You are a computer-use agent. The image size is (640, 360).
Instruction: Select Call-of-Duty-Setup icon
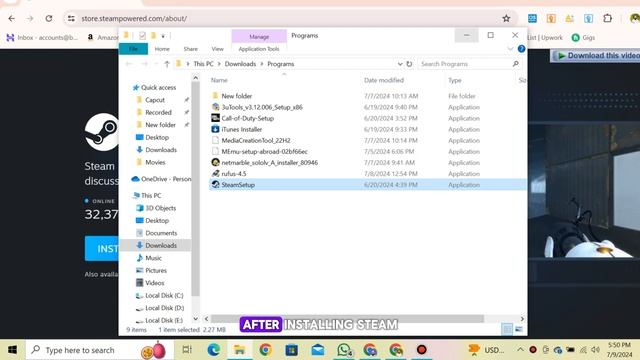coord(215,118)
